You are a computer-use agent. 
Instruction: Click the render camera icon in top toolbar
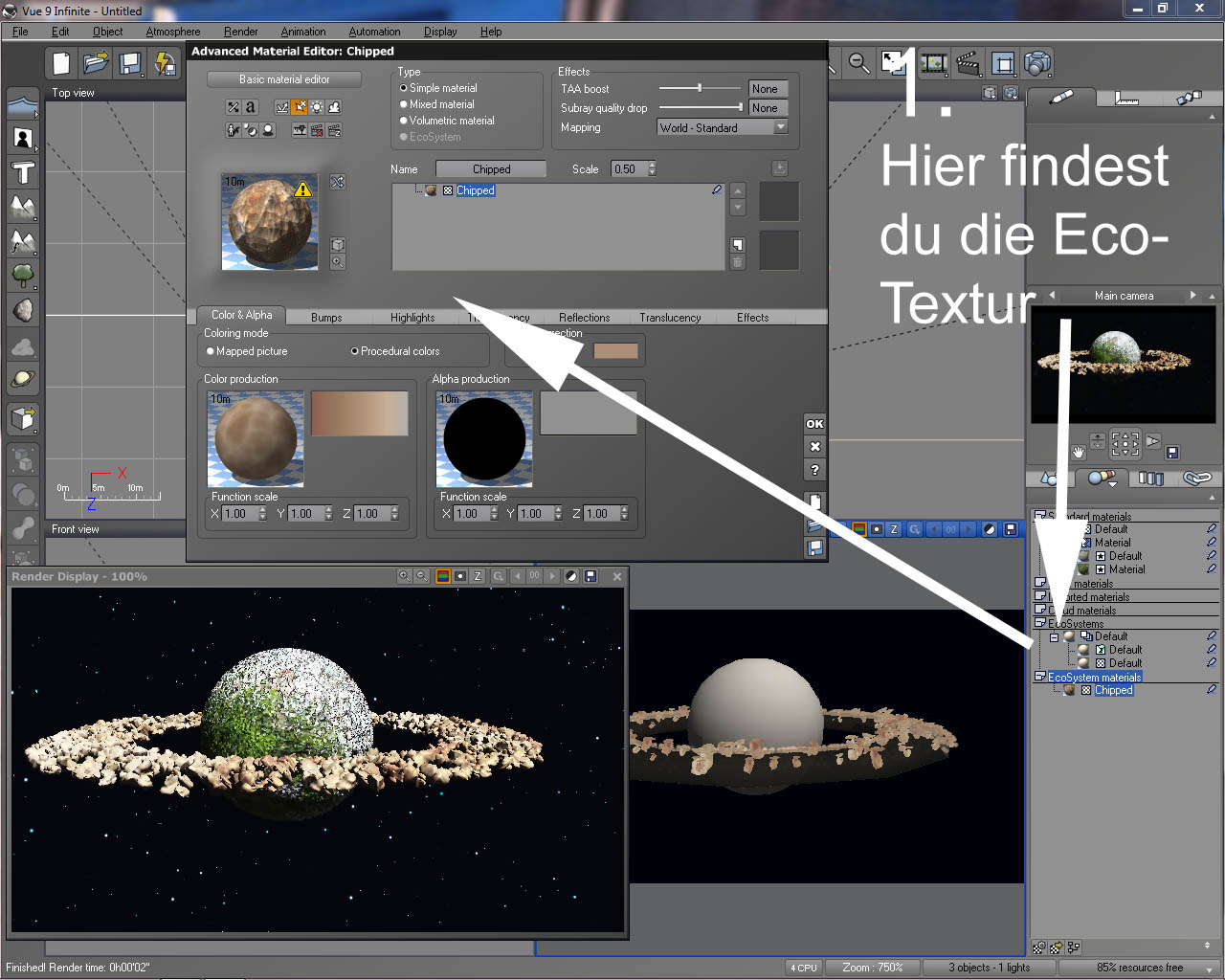[1037, 64]
